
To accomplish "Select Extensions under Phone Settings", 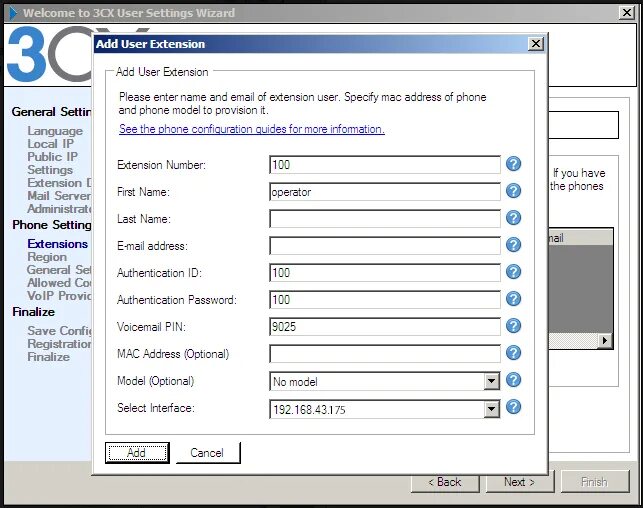I will click(57, 244).
